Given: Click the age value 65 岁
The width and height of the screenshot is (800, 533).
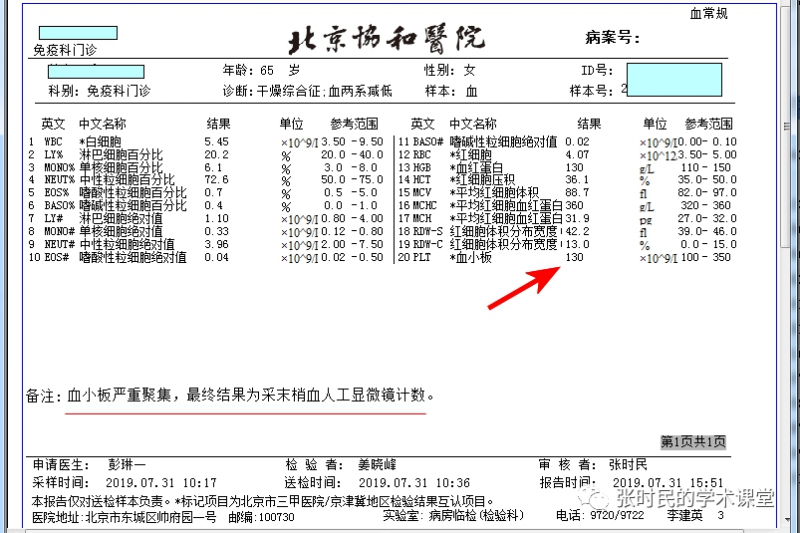Looking at the screenshot, I should 280,70.
